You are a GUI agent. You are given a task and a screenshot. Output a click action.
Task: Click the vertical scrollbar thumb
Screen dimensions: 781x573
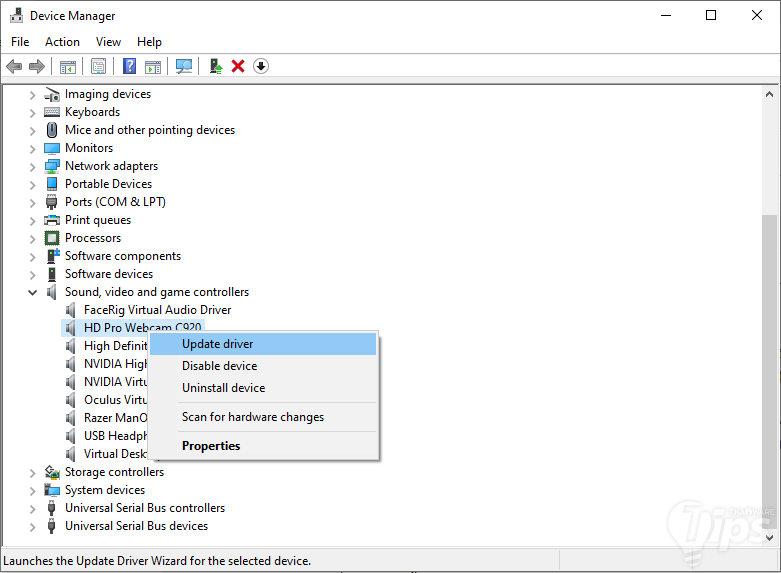coord(769,371)
